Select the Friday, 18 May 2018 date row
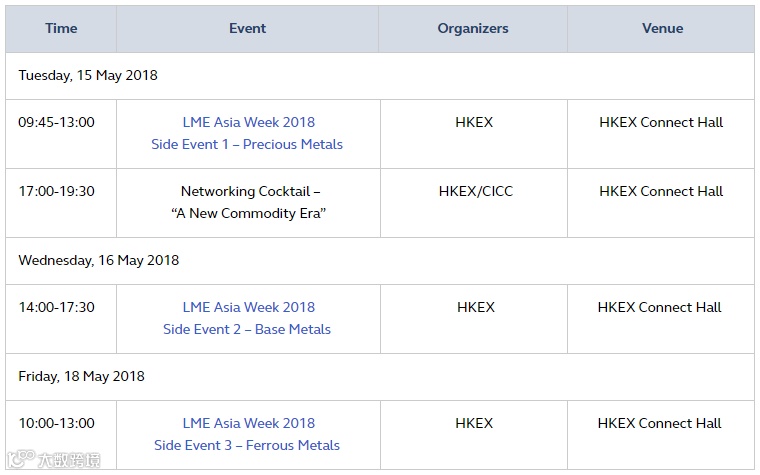Image resolution: width=760 pixels, height=475 pixels. point(380,377)
